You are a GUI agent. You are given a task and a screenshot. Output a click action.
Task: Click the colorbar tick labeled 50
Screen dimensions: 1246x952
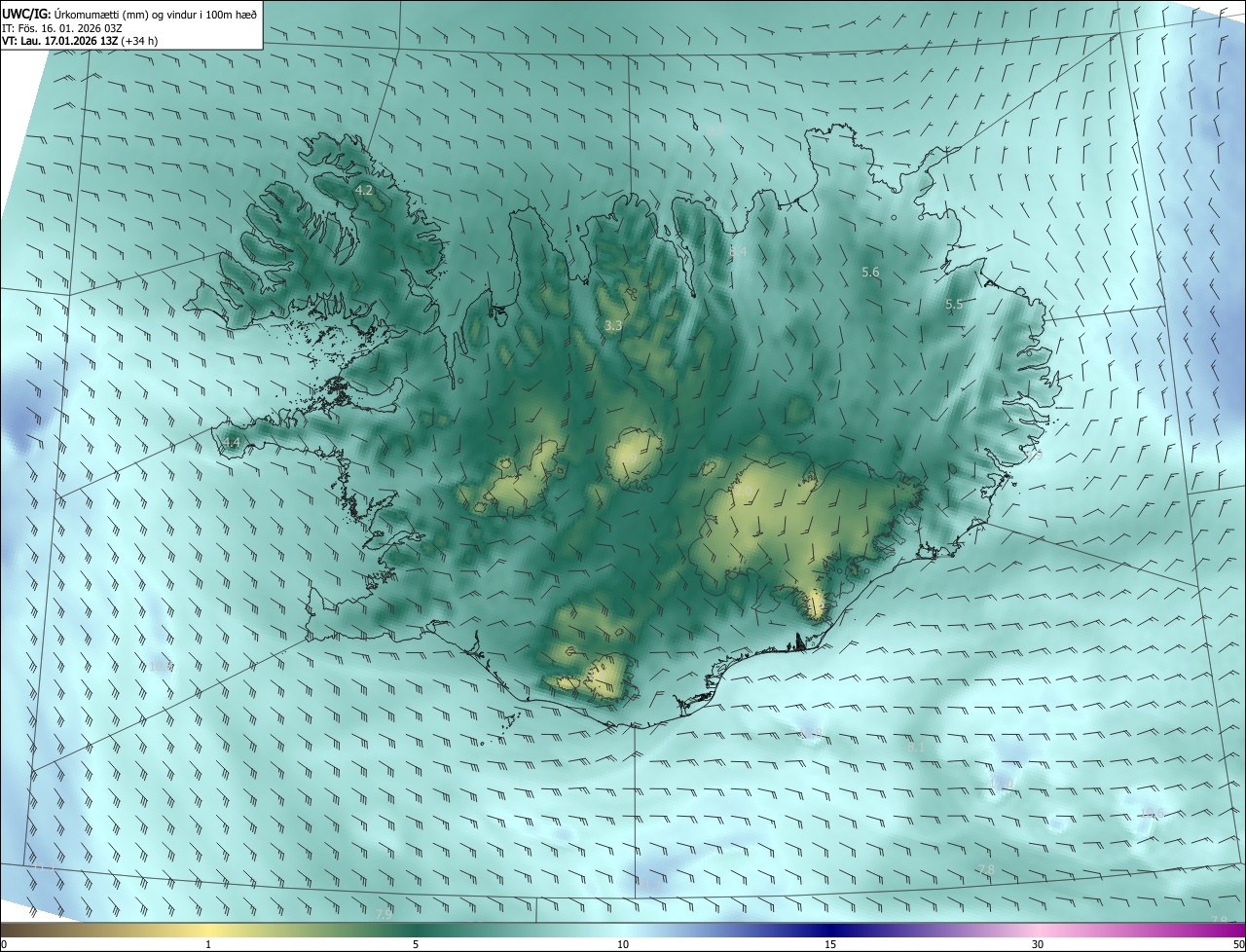(1238, 944)
